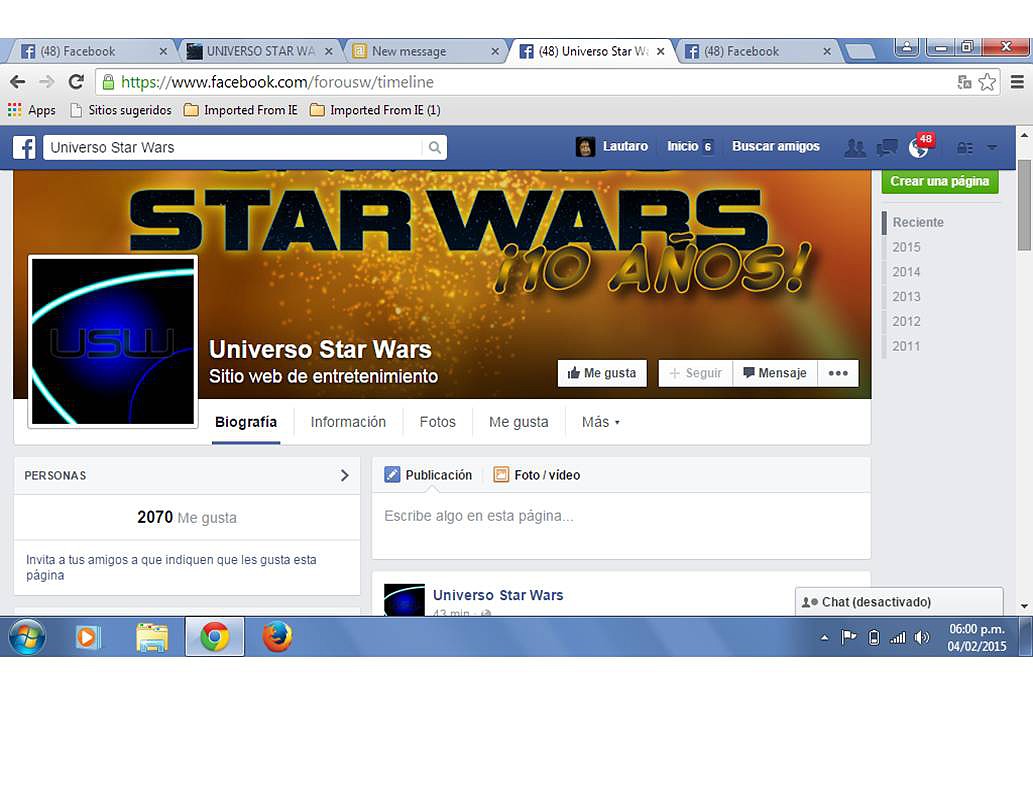
Task: Click Mensaje button
Action: (x=775, y=373)
